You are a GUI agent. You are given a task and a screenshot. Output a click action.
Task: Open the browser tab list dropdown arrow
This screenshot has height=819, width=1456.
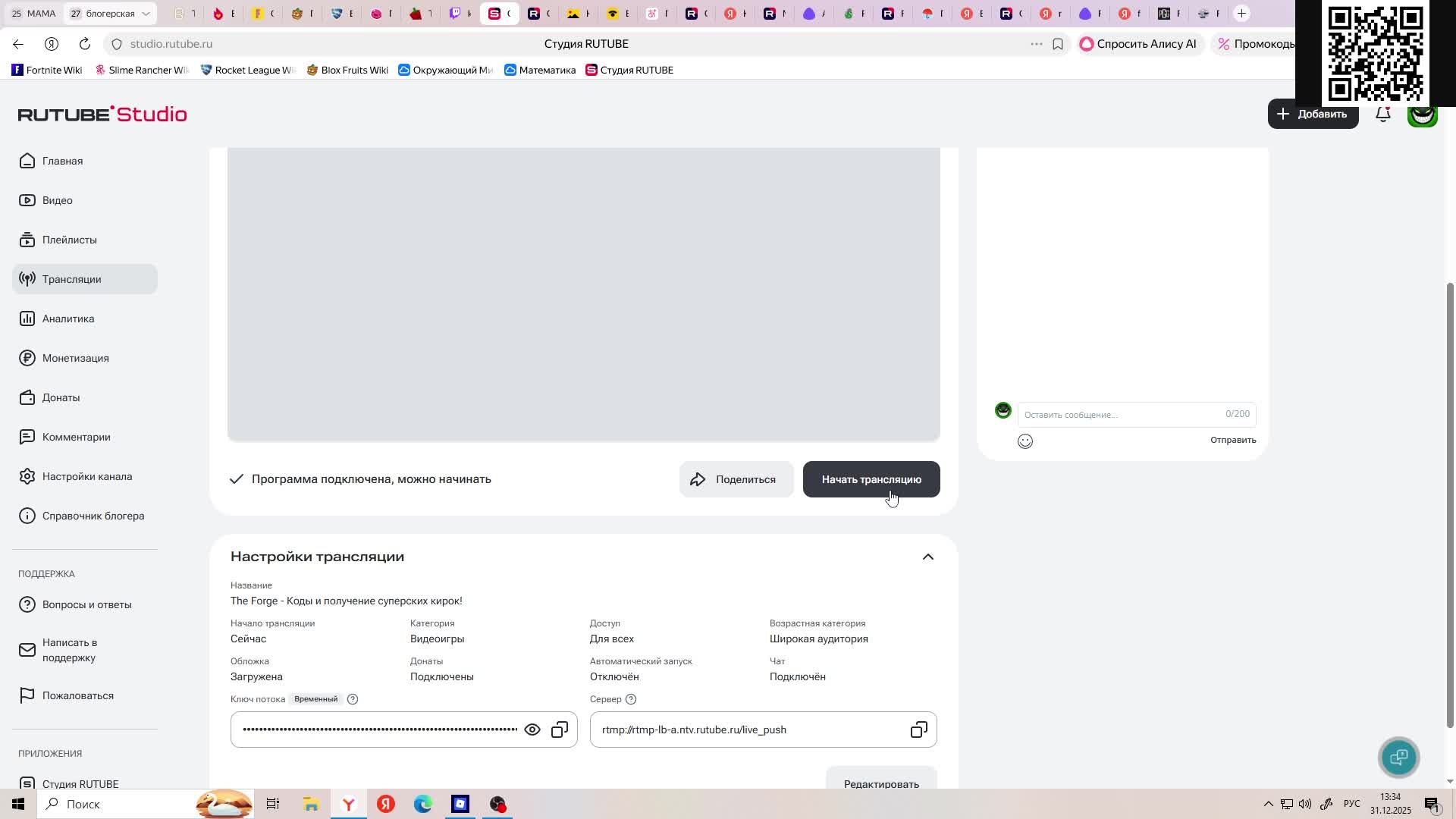click(146, 14)
